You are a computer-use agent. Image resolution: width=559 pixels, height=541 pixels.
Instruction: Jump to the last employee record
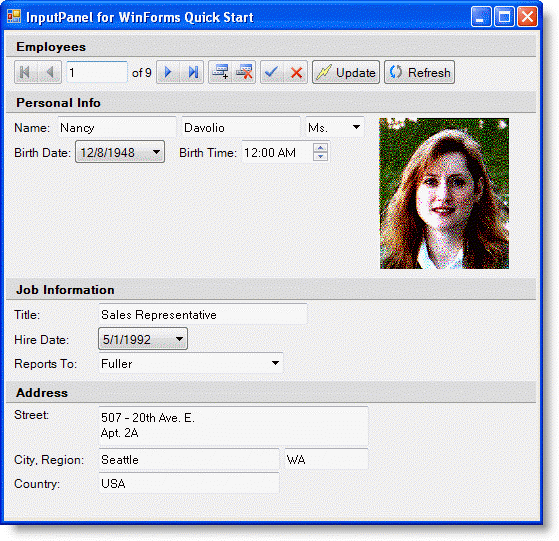[x=192, y=72]
